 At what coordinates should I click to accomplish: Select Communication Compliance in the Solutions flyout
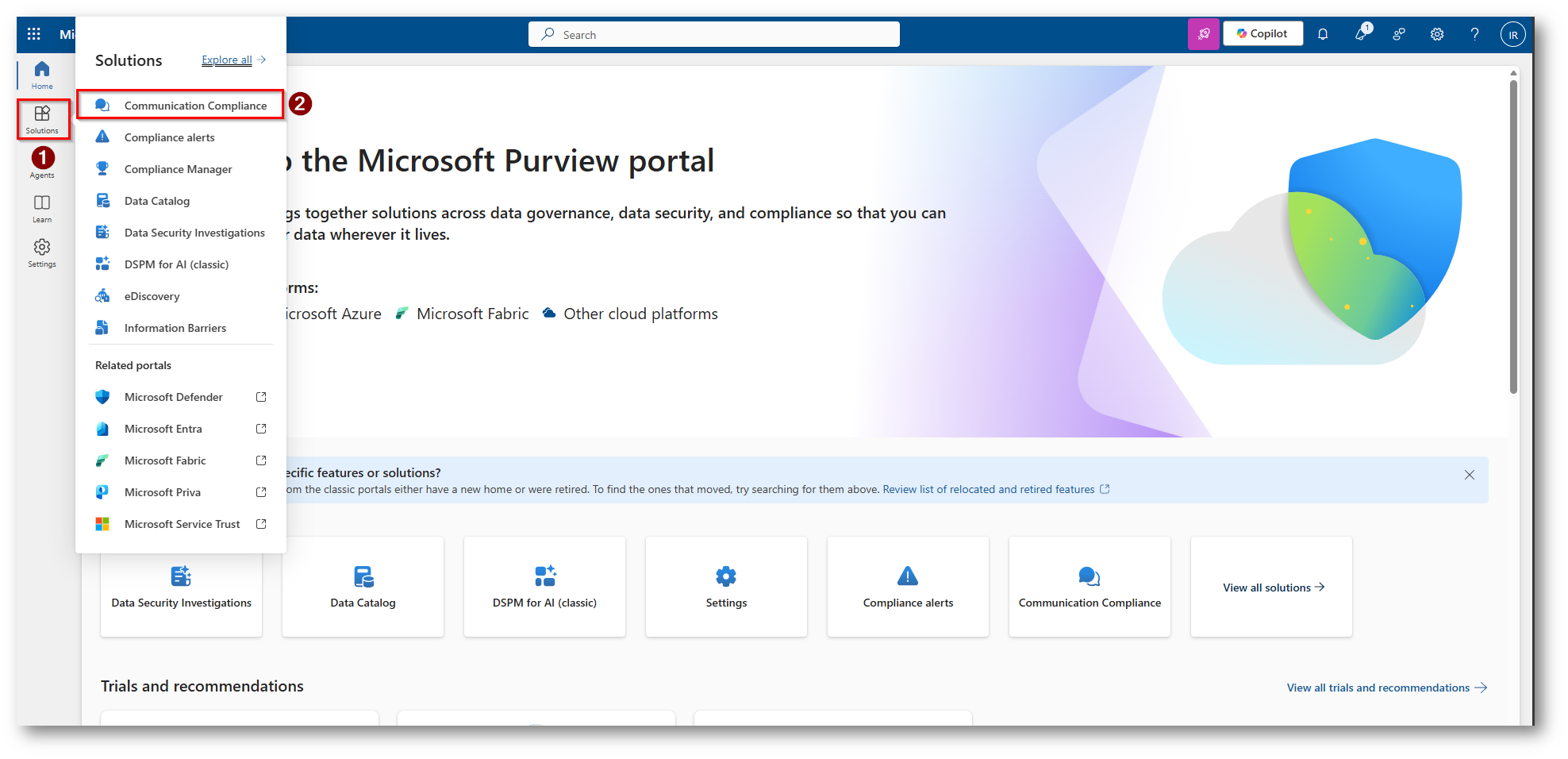point(181,106)
